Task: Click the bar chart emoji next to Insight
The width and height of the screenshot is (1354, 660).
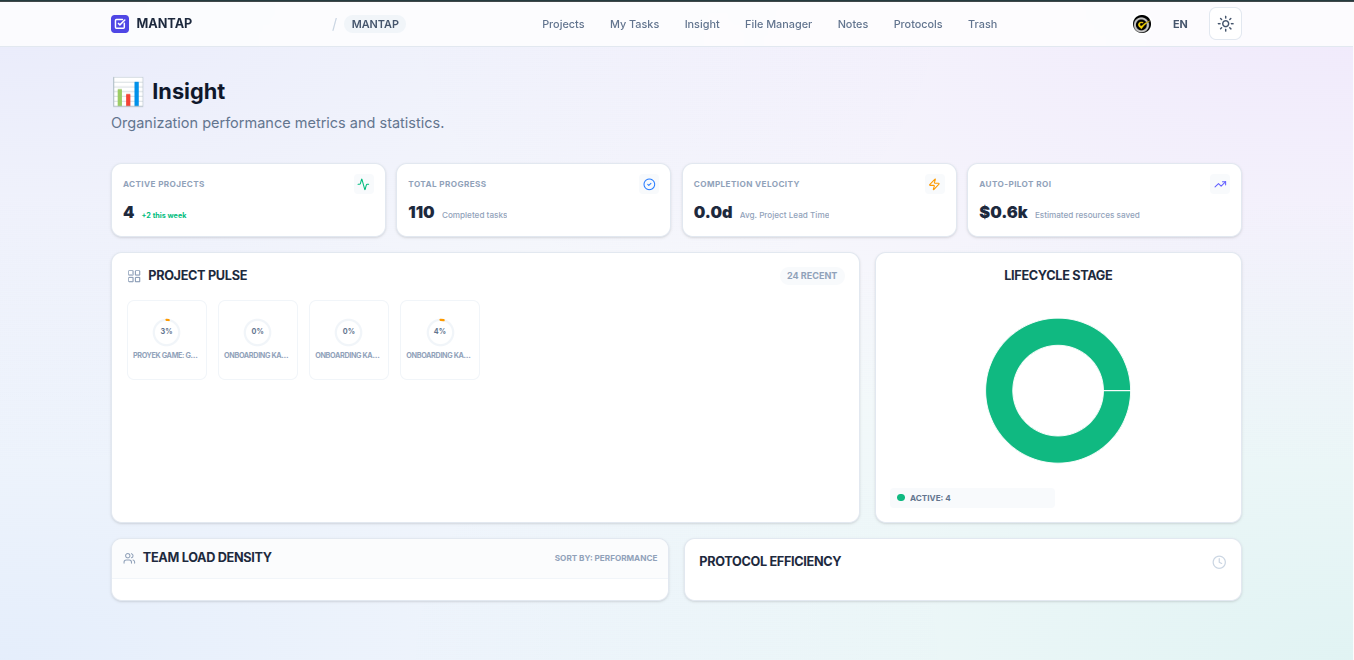Action: click(127, 92)
